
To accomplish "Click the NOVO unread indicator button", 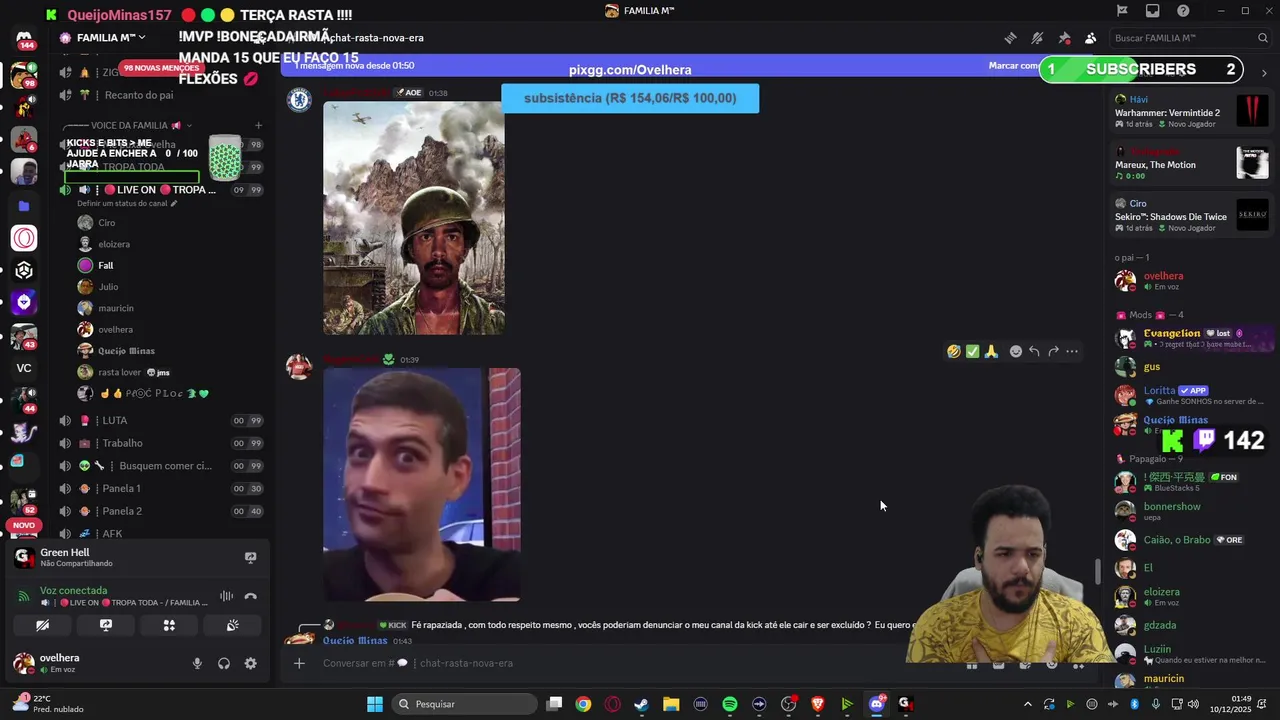I will coord(24,525).
